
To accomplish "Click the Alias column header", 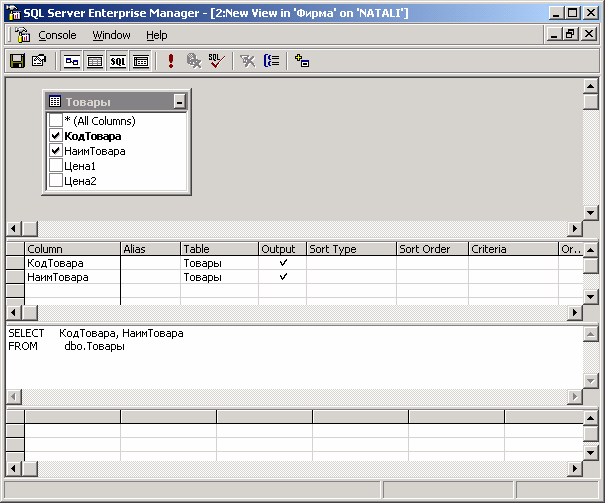I will pos(150,249).
